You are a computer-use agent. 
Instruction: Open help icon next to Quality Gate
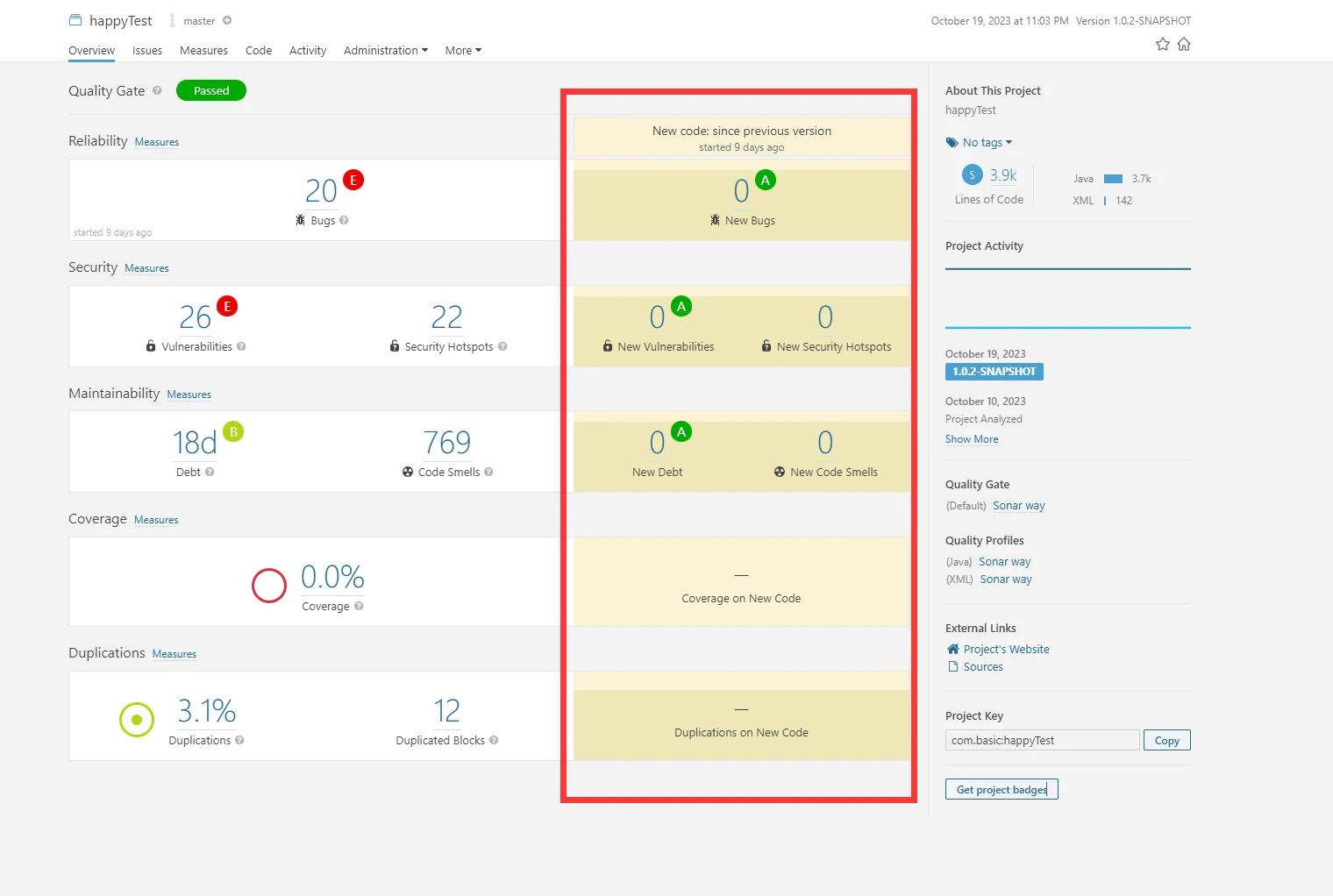pyautogui.click(x=157, y=90)
